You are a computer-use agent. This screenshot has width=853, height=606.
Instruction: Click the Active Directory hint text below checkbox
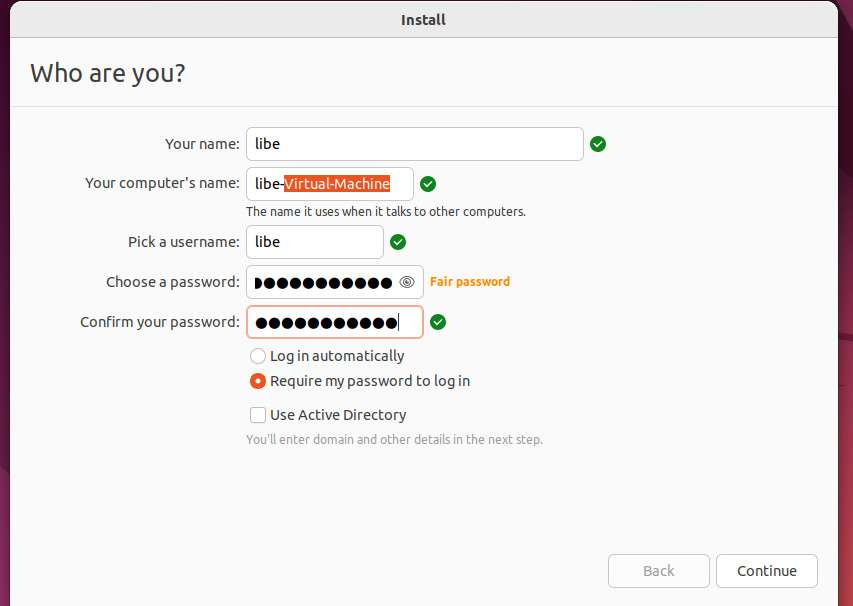click(394, 440)
